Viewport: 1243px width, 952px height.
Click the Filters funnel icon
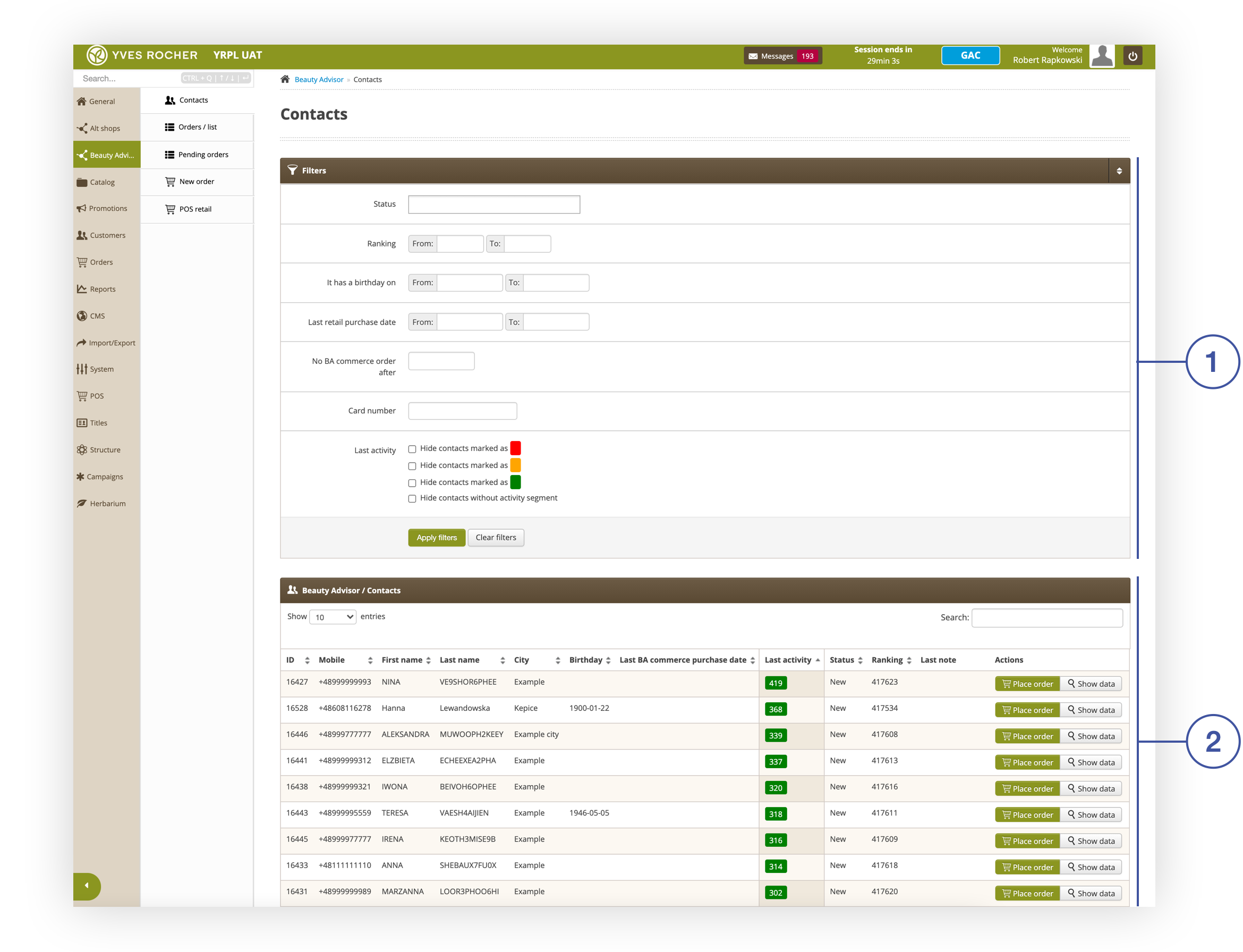(x=292, y=170)
